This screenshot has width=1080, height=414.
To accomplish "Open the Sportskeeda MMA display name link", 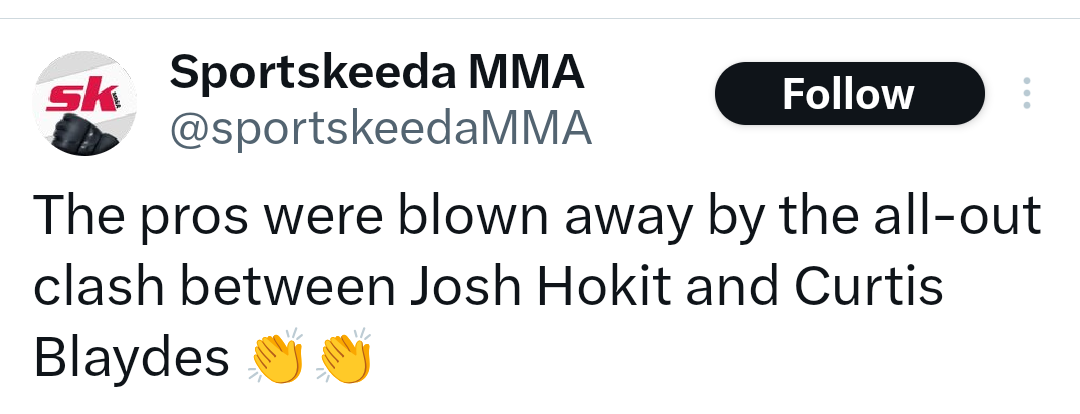I will 376,72.
